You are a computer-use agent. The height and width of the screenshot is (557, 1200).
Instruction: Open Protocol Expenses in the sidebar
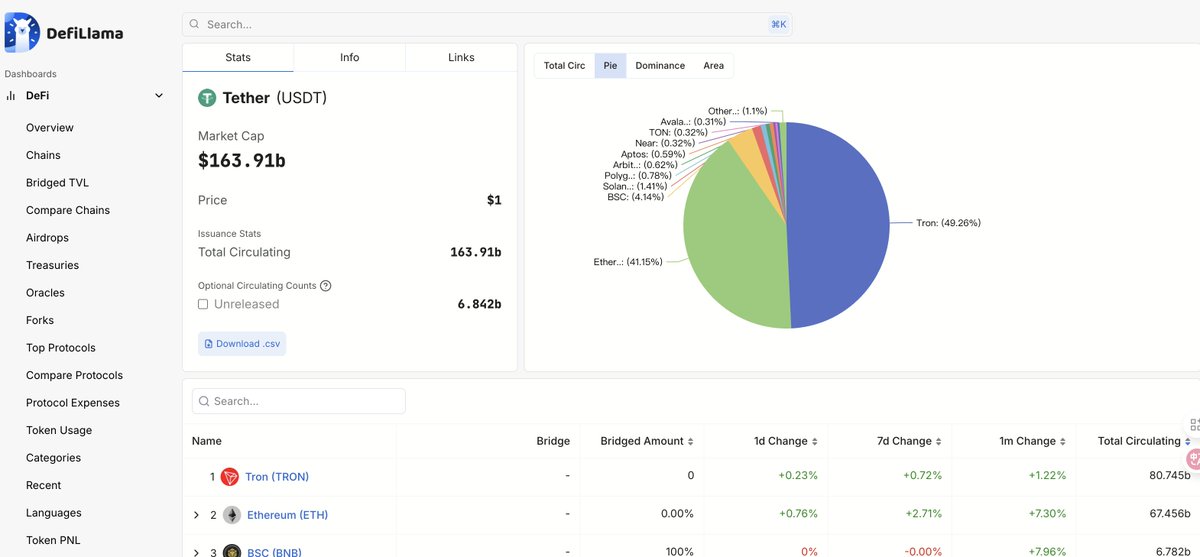(73, 403)
